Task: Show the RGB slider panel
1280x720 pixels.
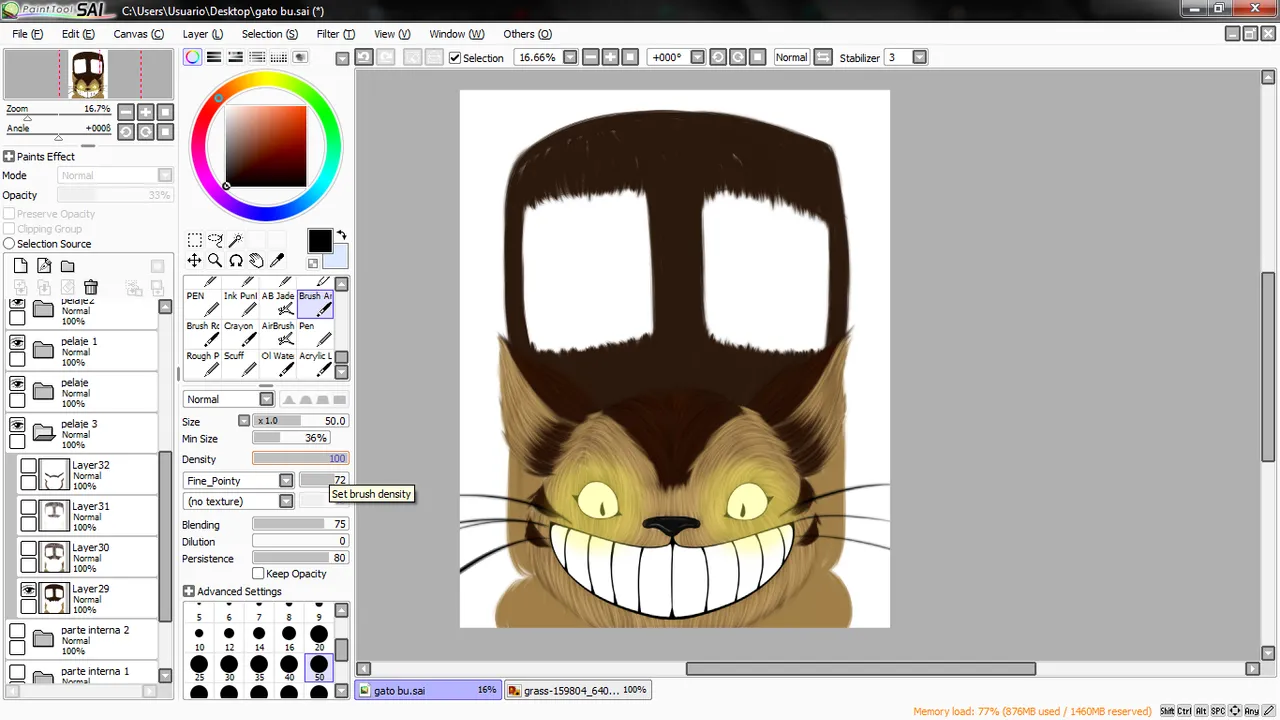Action: (214, 57)
